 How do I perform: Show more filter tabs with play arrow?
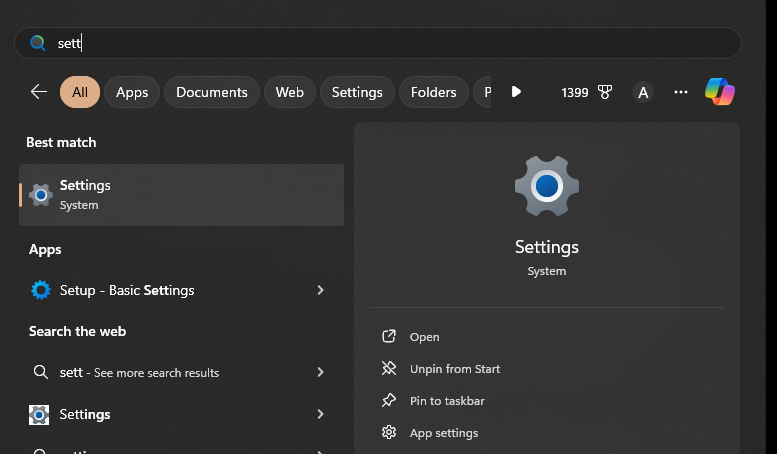pos(516,92)
